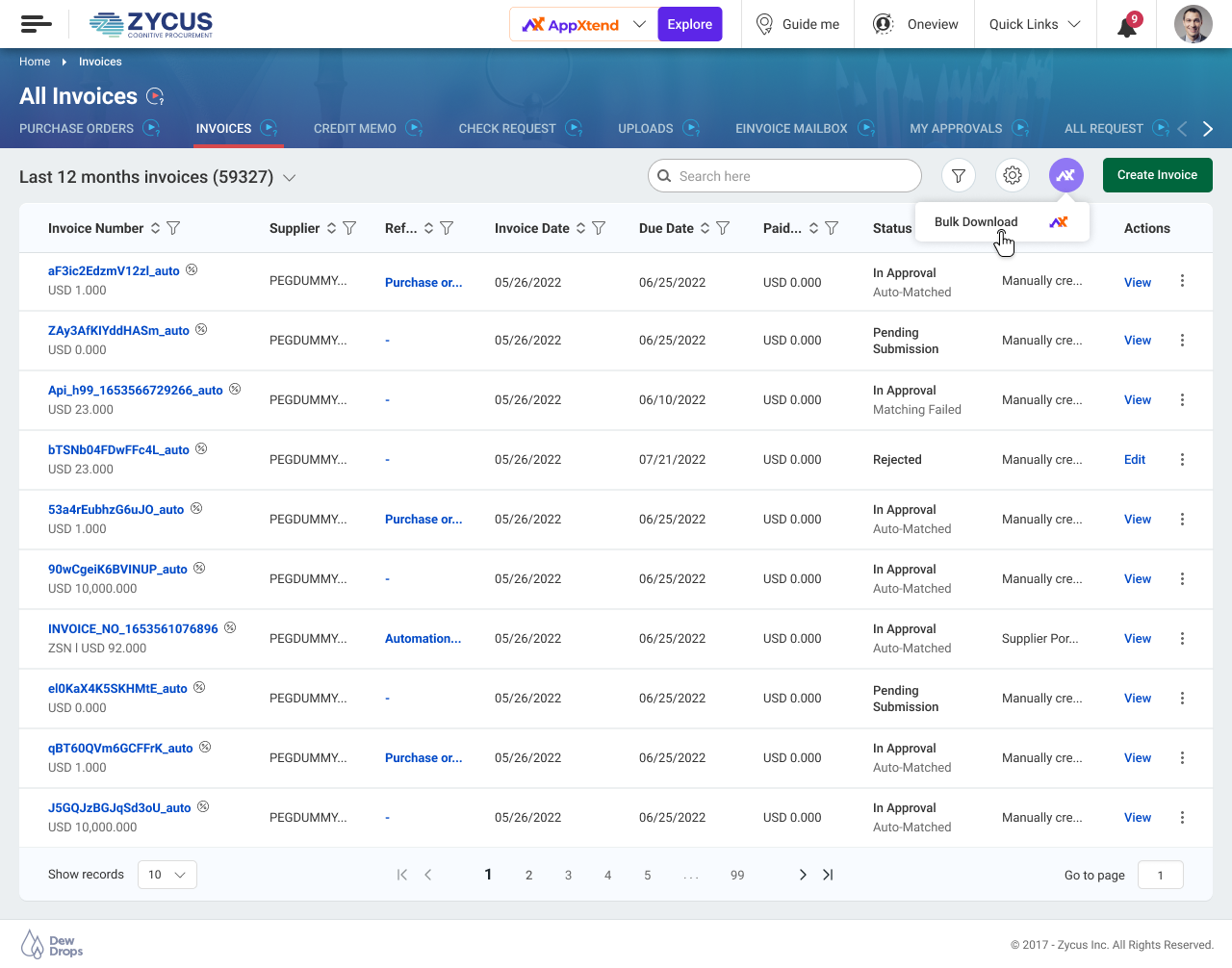The height and width of the screenshot is (968, 1232).
Task: Click the purple AppXtend round button
Action: pyautogui.click(x=1065, y=176)
